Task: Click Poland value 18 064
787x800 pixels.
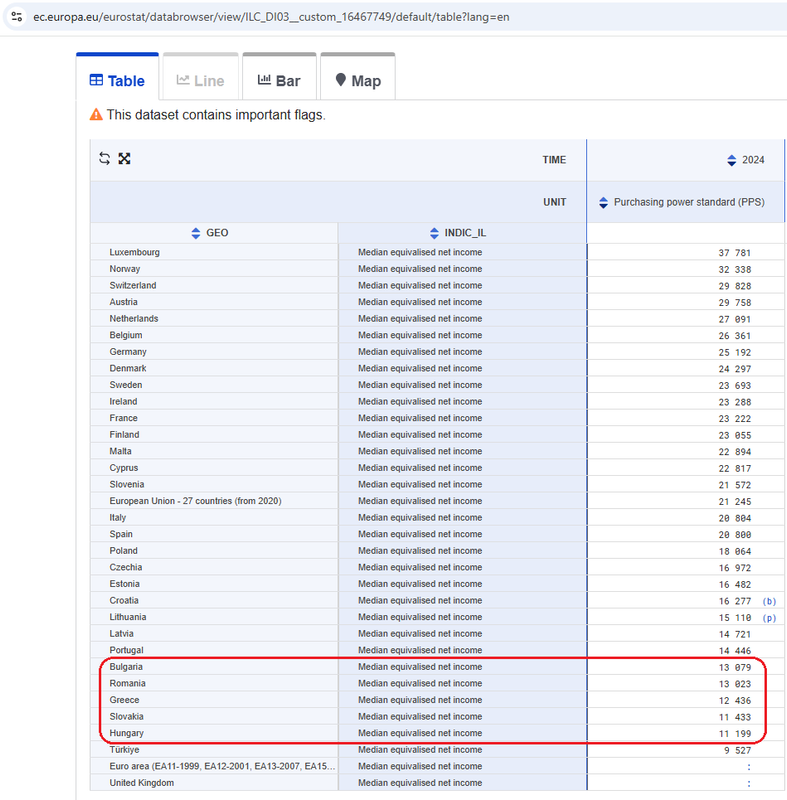Action: click(x=735, y=552)
